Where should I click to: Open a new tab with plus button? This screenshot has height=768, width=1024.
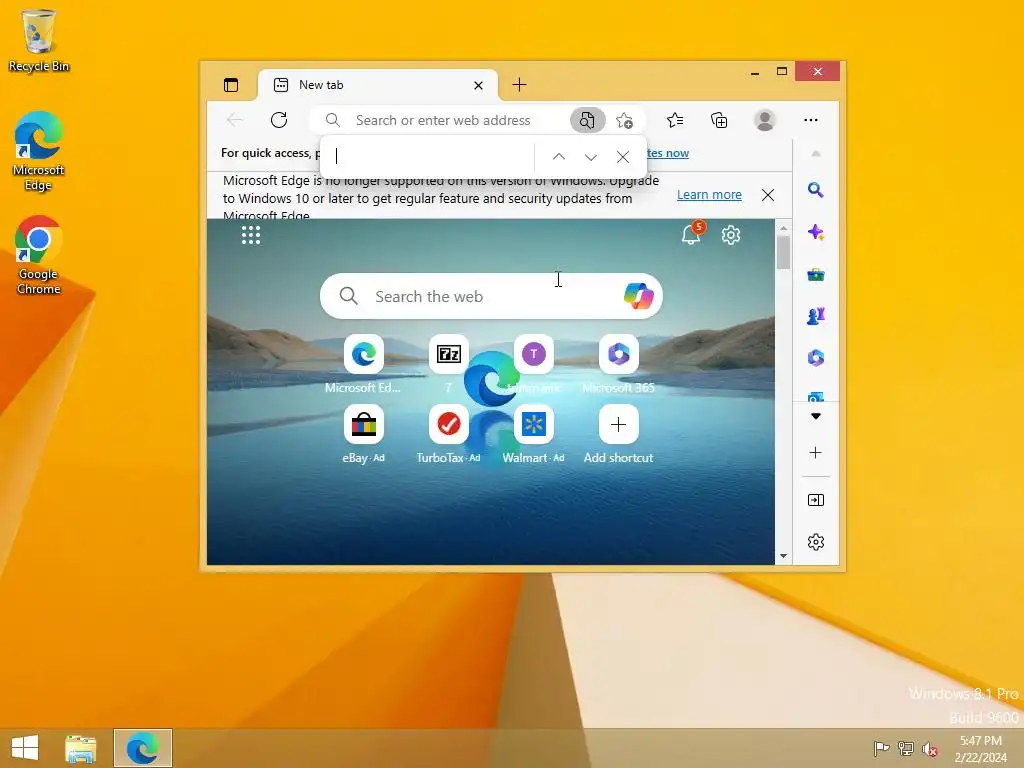pos(519,85)
